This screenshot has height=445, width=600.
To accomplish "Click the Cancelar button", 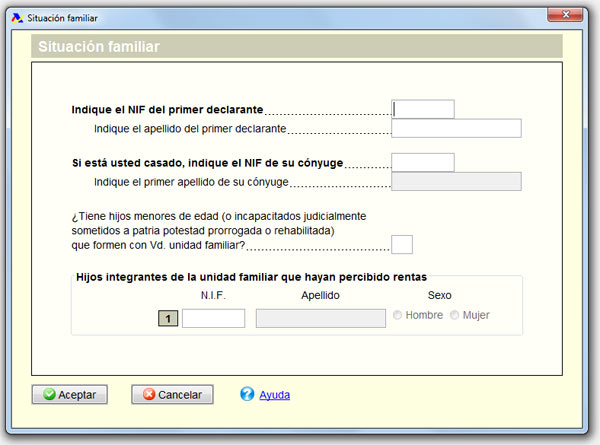I will pyautogui.click(x=172, y=394).
